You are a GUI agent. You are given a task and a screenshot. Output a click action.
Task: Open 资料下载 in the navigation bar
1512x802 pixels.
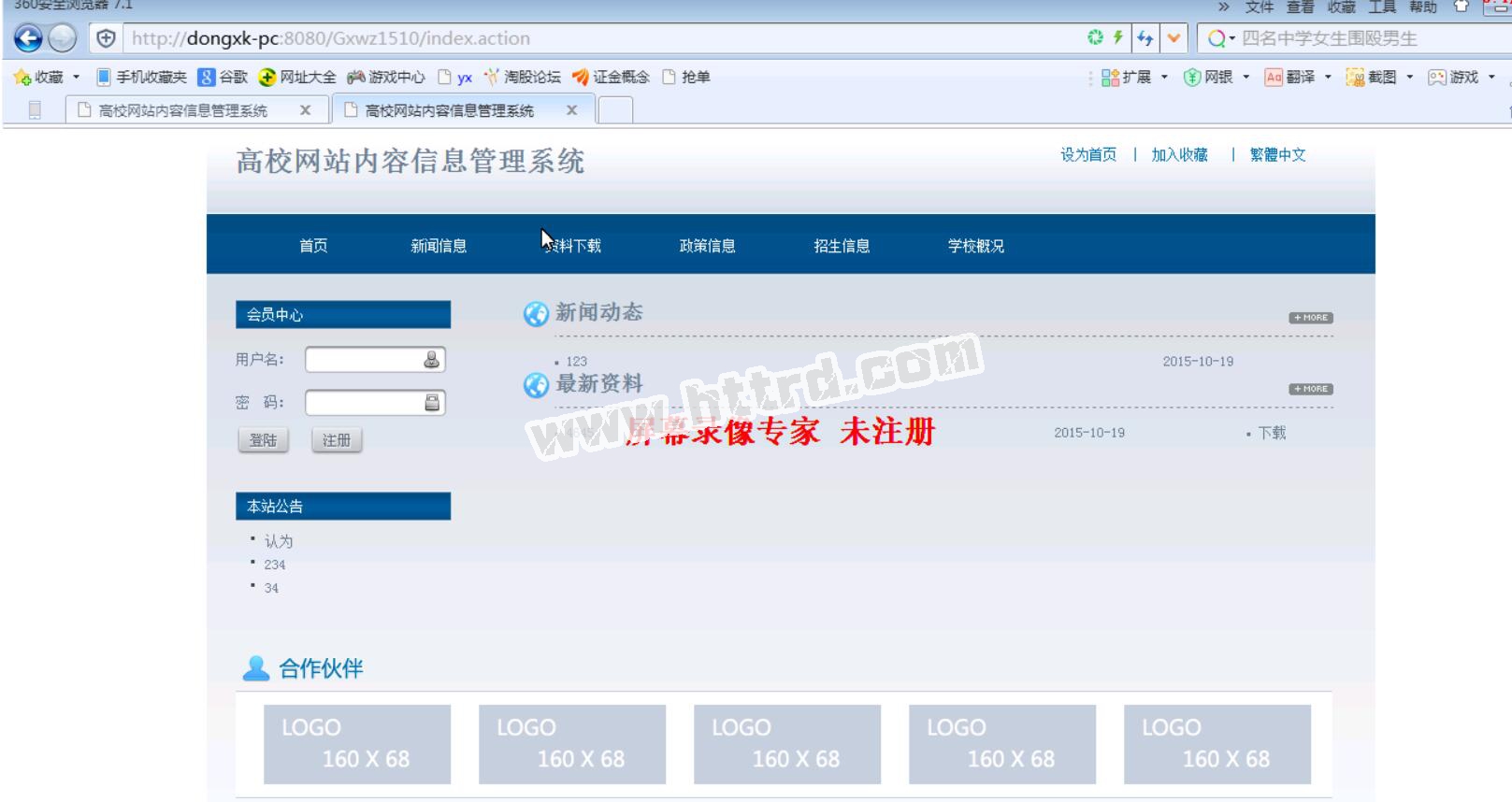572,246
